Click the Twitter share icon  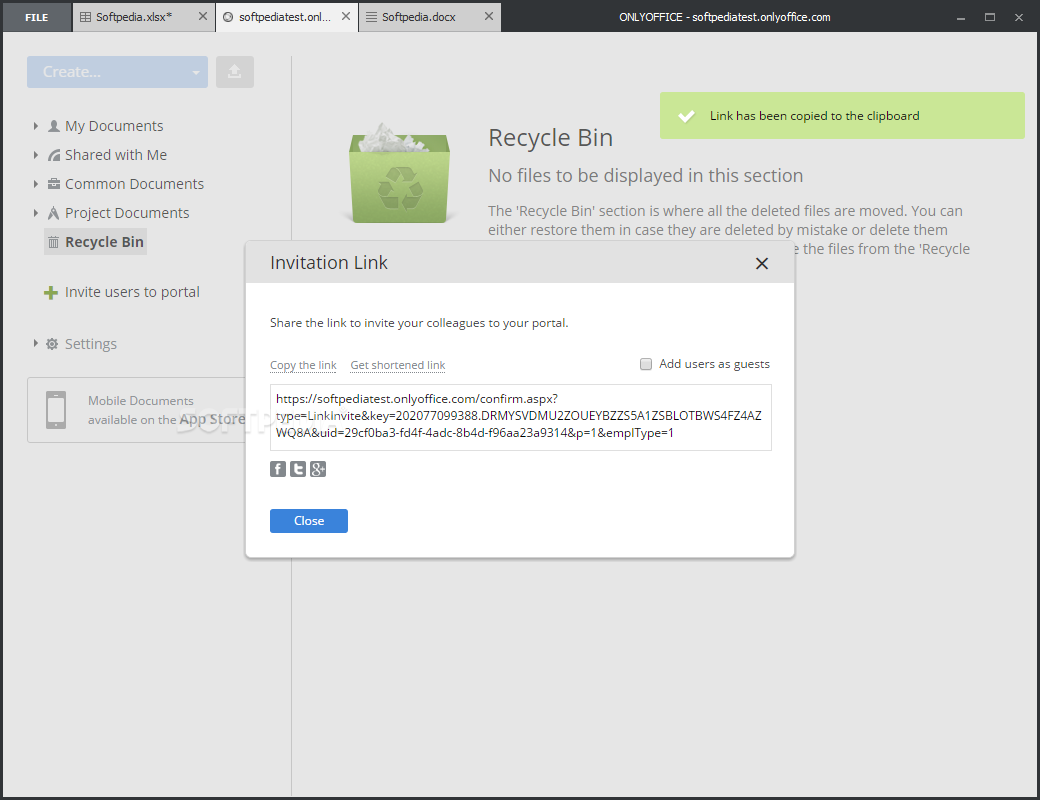[298, 469]
